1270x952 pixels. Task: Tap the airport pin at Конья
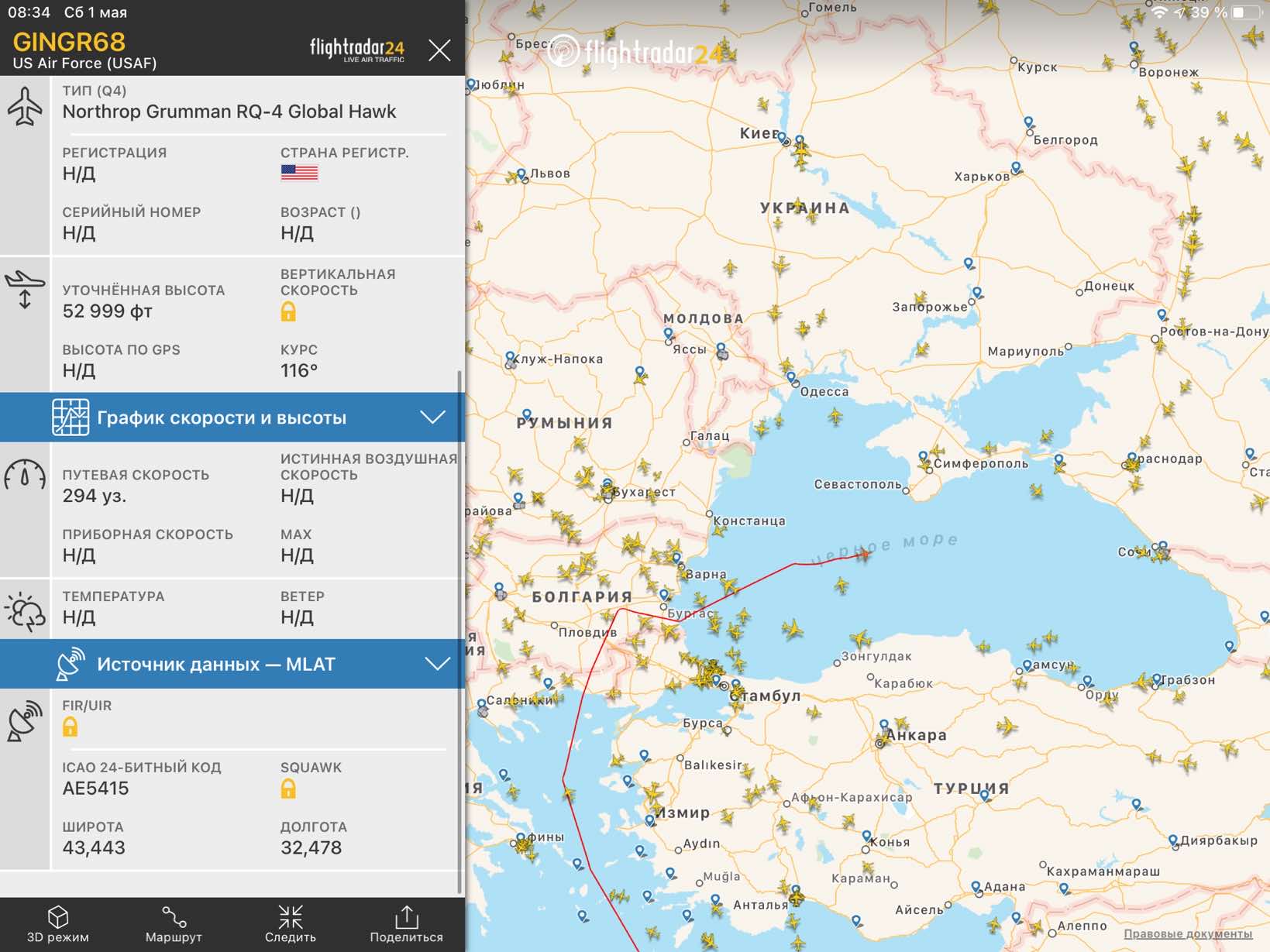(x=867, y=837)
